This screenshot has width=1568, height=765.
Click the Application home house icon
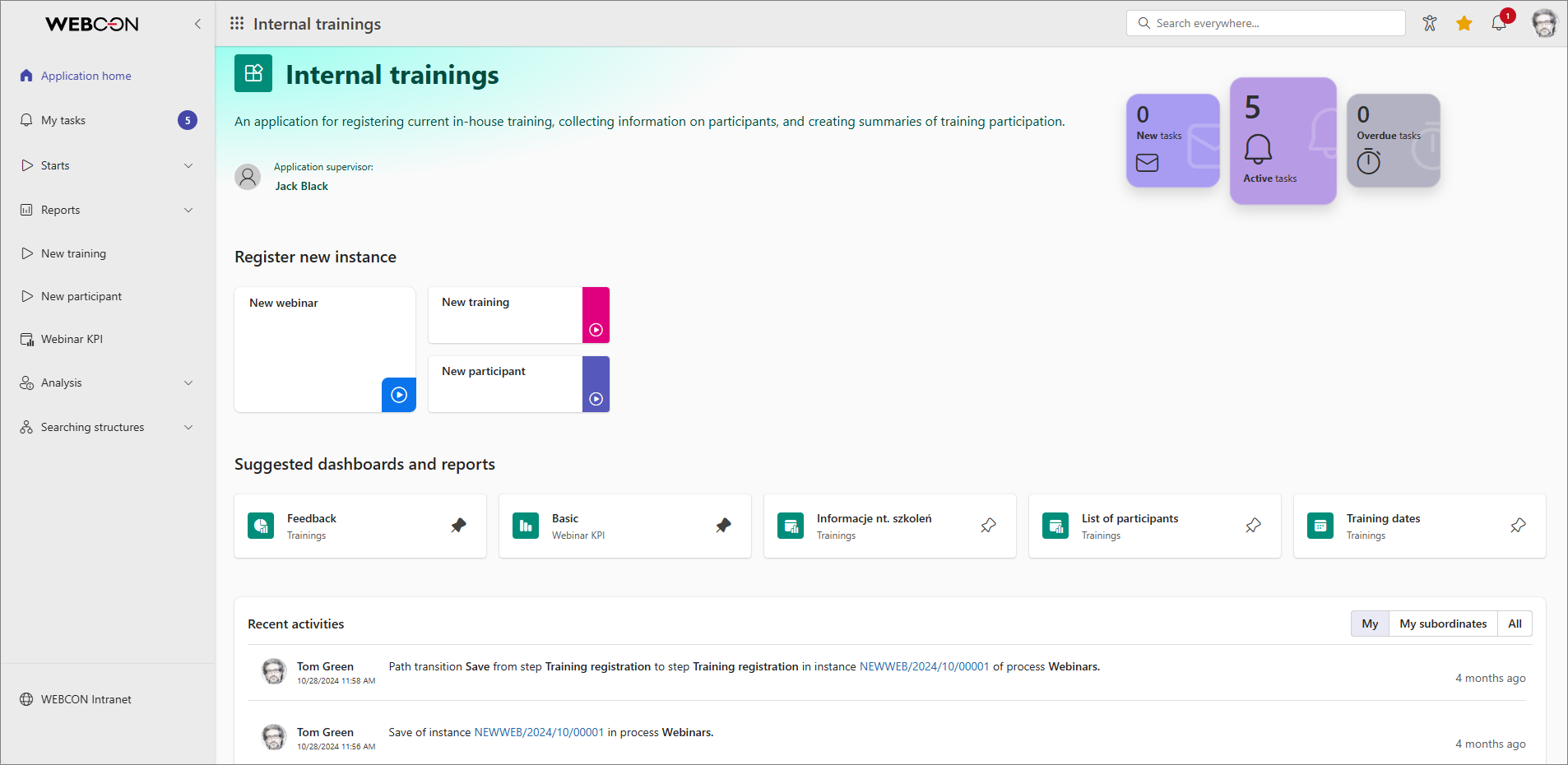point(26,76)
